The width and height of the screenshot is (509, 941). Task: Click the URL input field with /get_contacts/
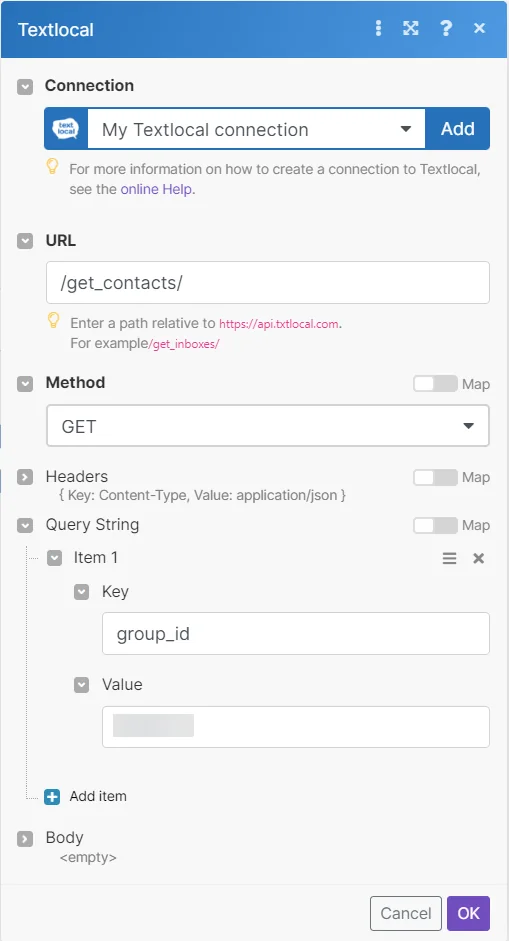pyautogui.click(x=268, y=283)
